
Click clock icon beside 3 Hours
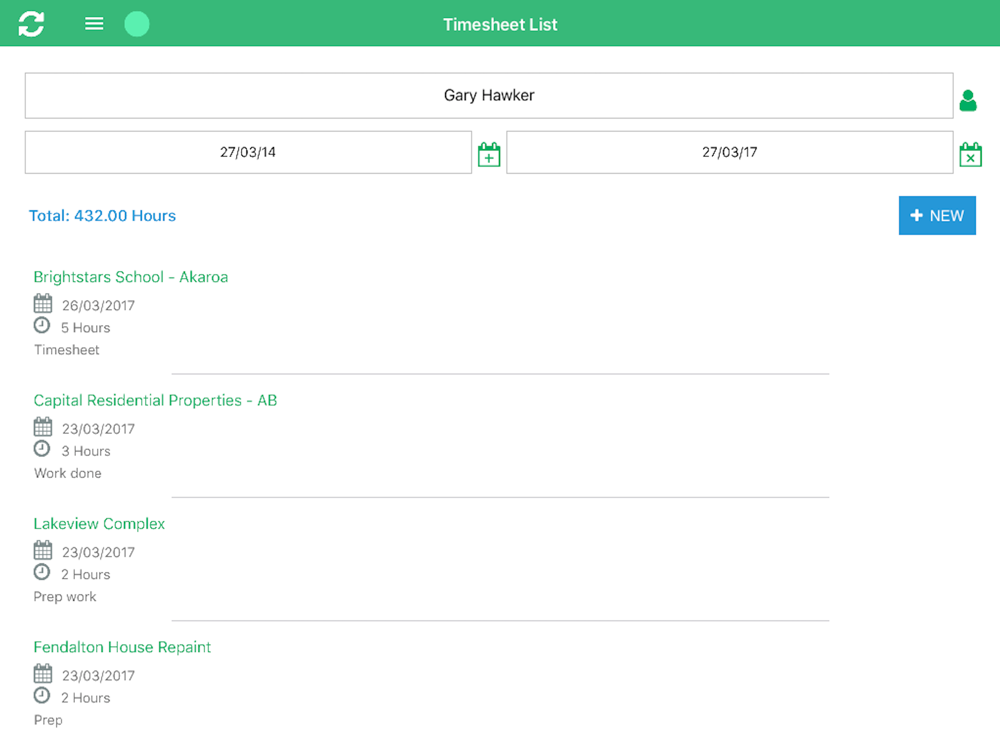(41, 449)
